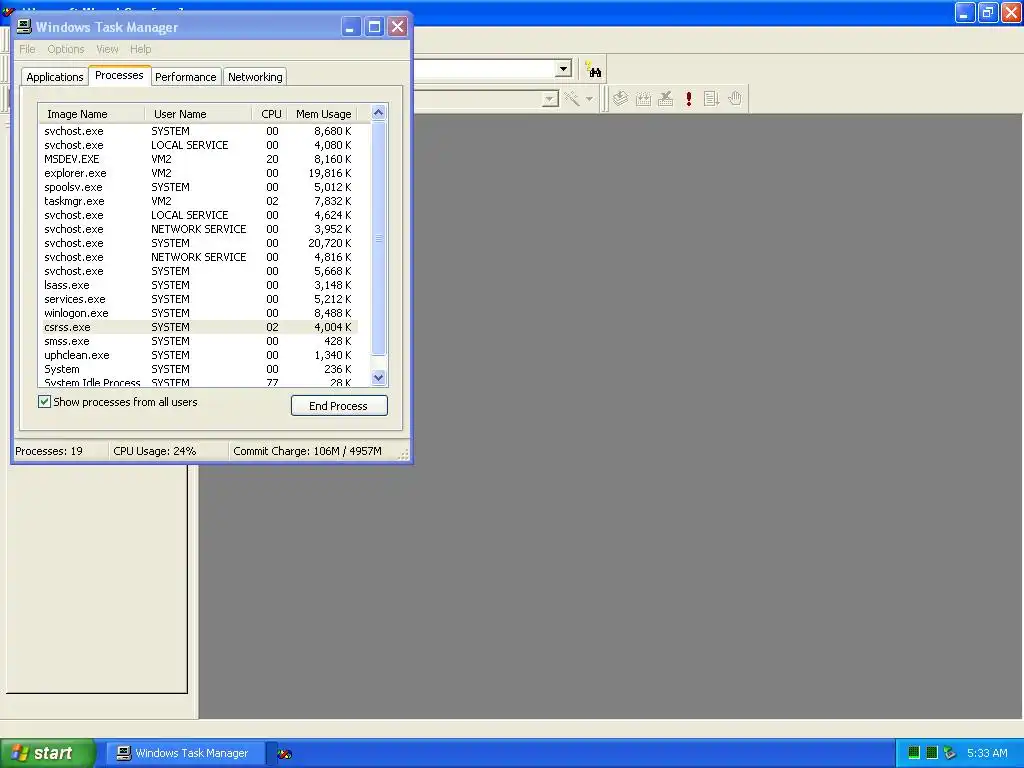The width and height of the screenshot is (1024, 768).
Task: Select the winlogon.exe process row
Action: [x=198, y=313]
